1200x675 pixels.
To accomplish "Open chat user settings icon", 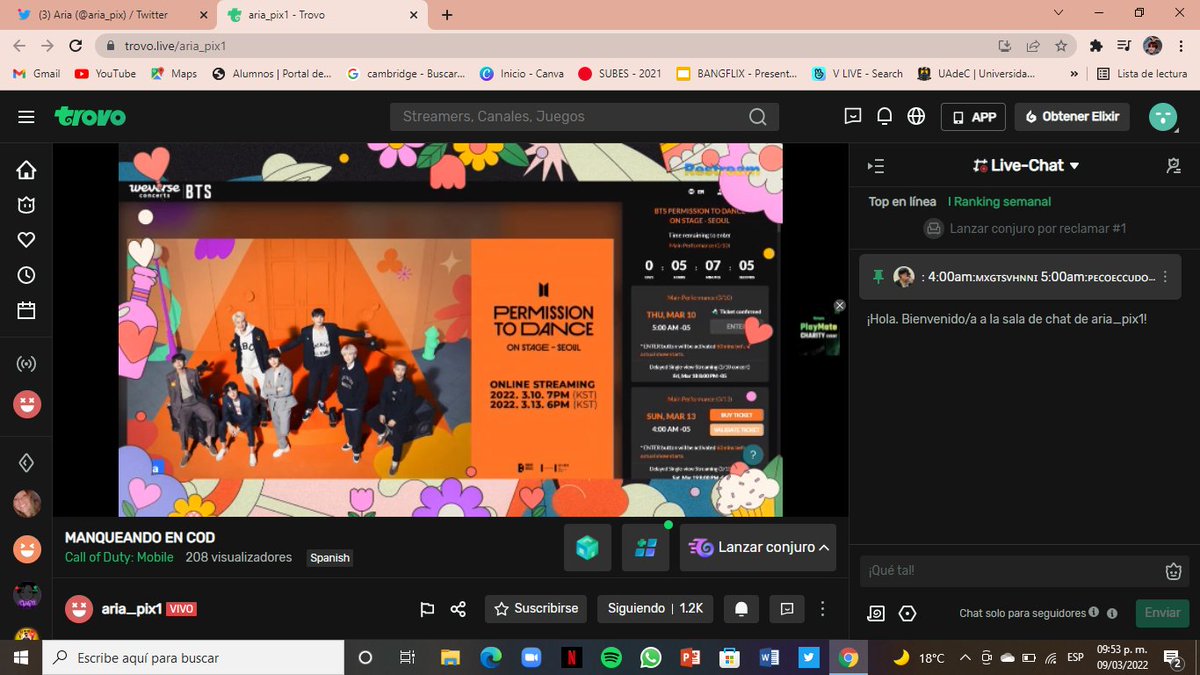I will coord(1174,166).
